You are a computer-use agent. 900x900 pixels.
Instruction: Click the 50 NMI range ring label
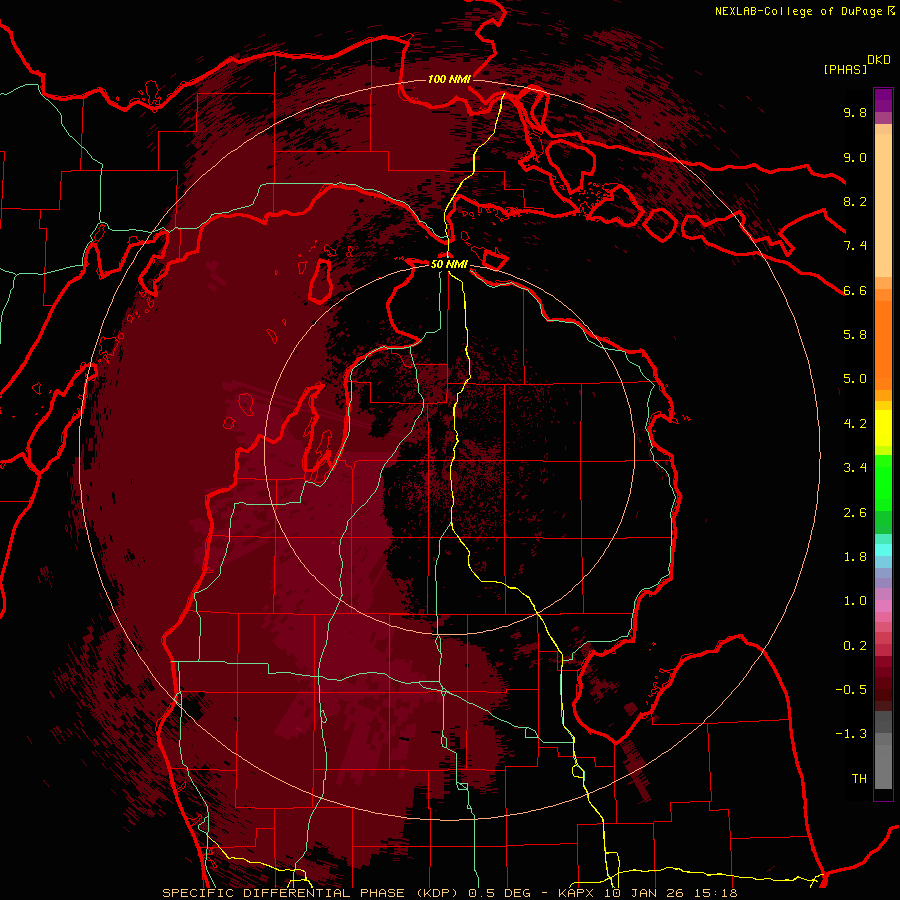tap(449, 264)
